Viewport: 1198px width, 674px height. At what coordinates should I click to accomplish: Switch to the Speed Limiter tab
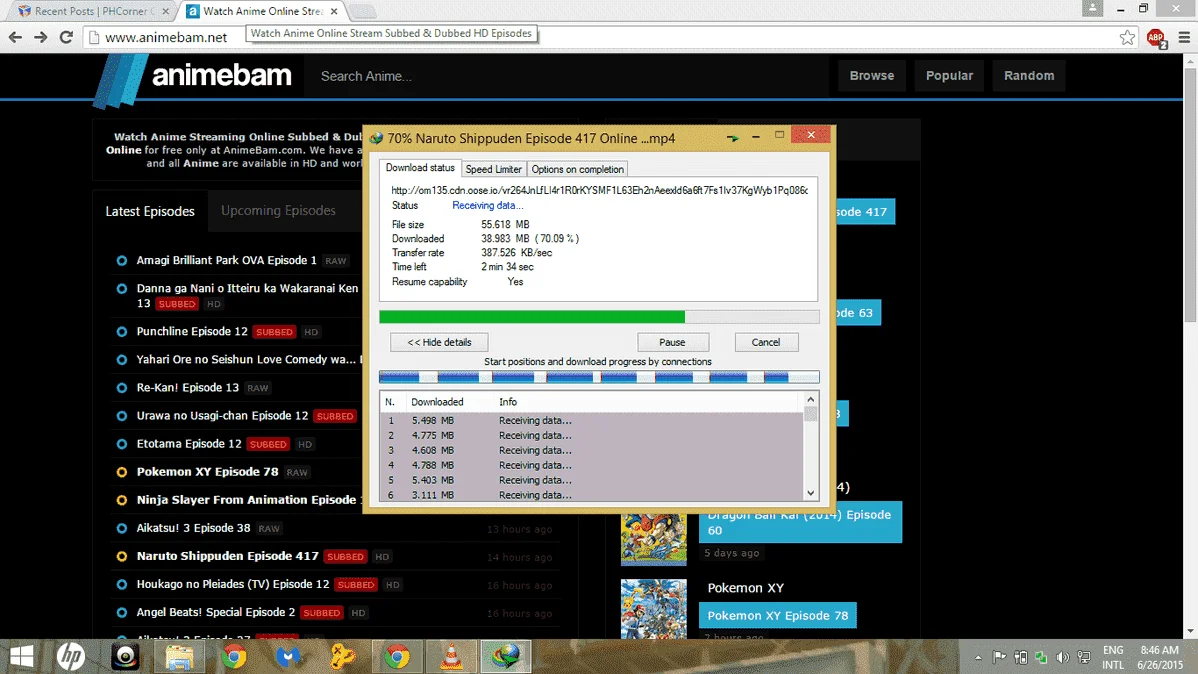click(494, 169)
